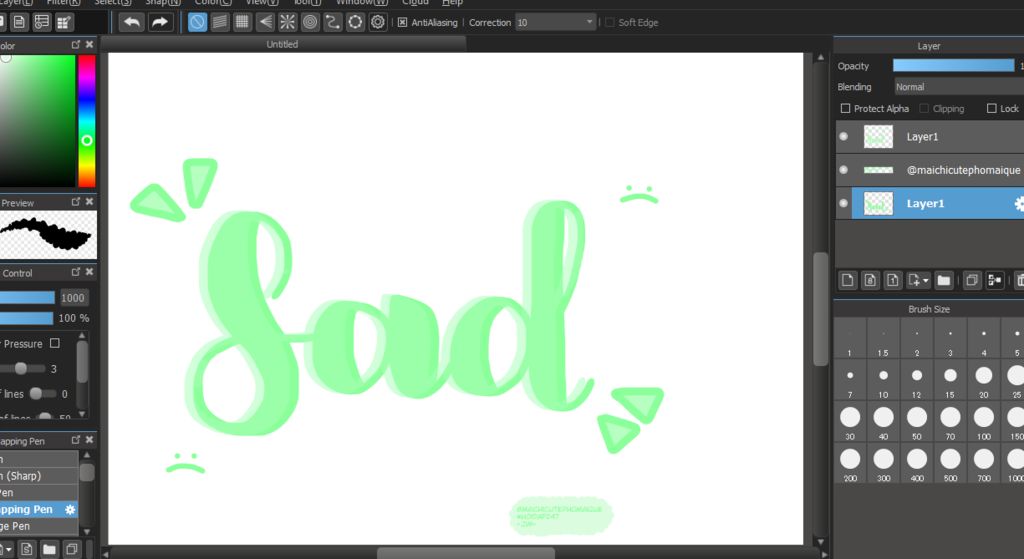Enable the vanishing point snap

pos(265,22)
